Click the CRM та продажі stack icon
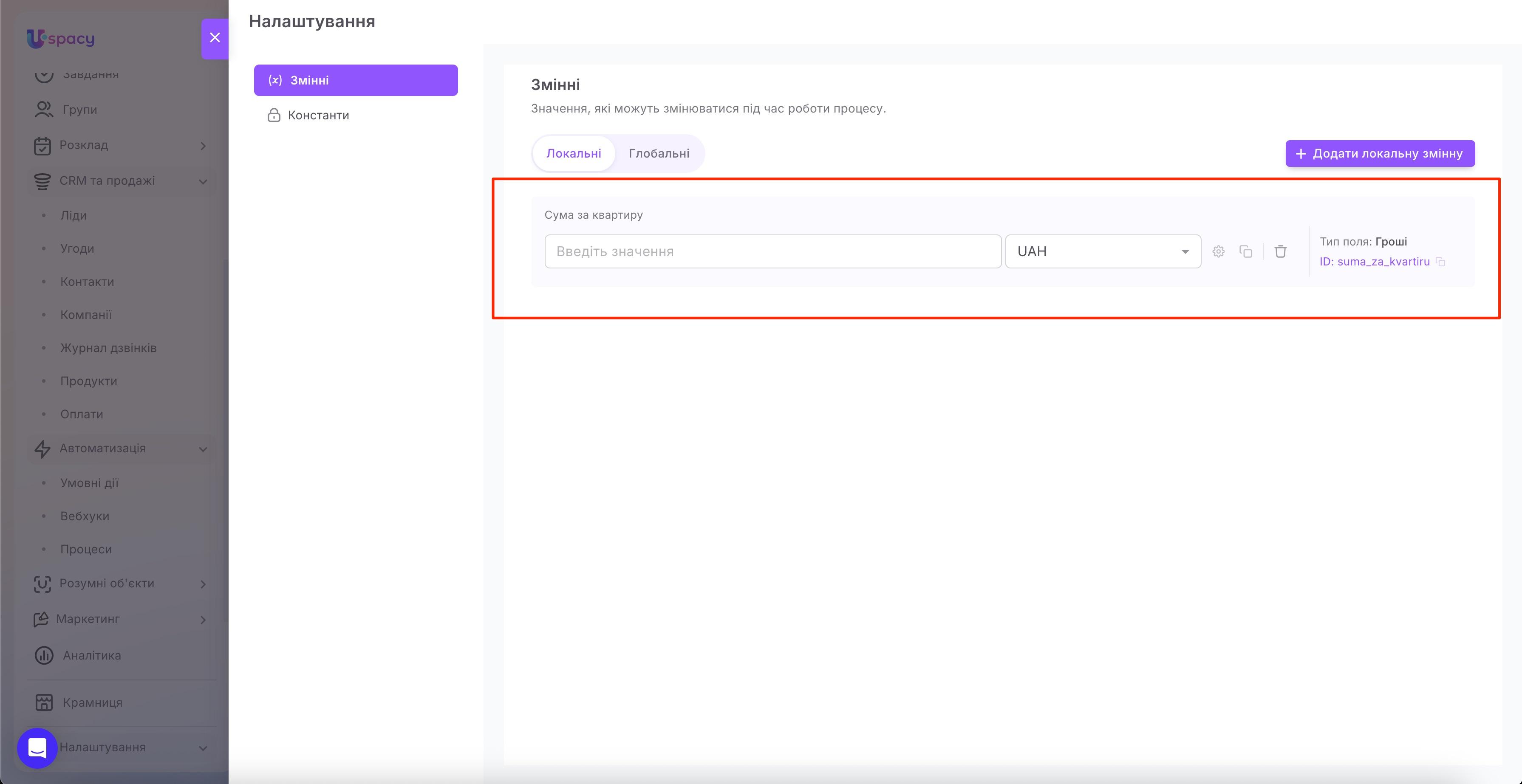The height and width of the screenshot is (784, 1522). (x=42, y=181)
